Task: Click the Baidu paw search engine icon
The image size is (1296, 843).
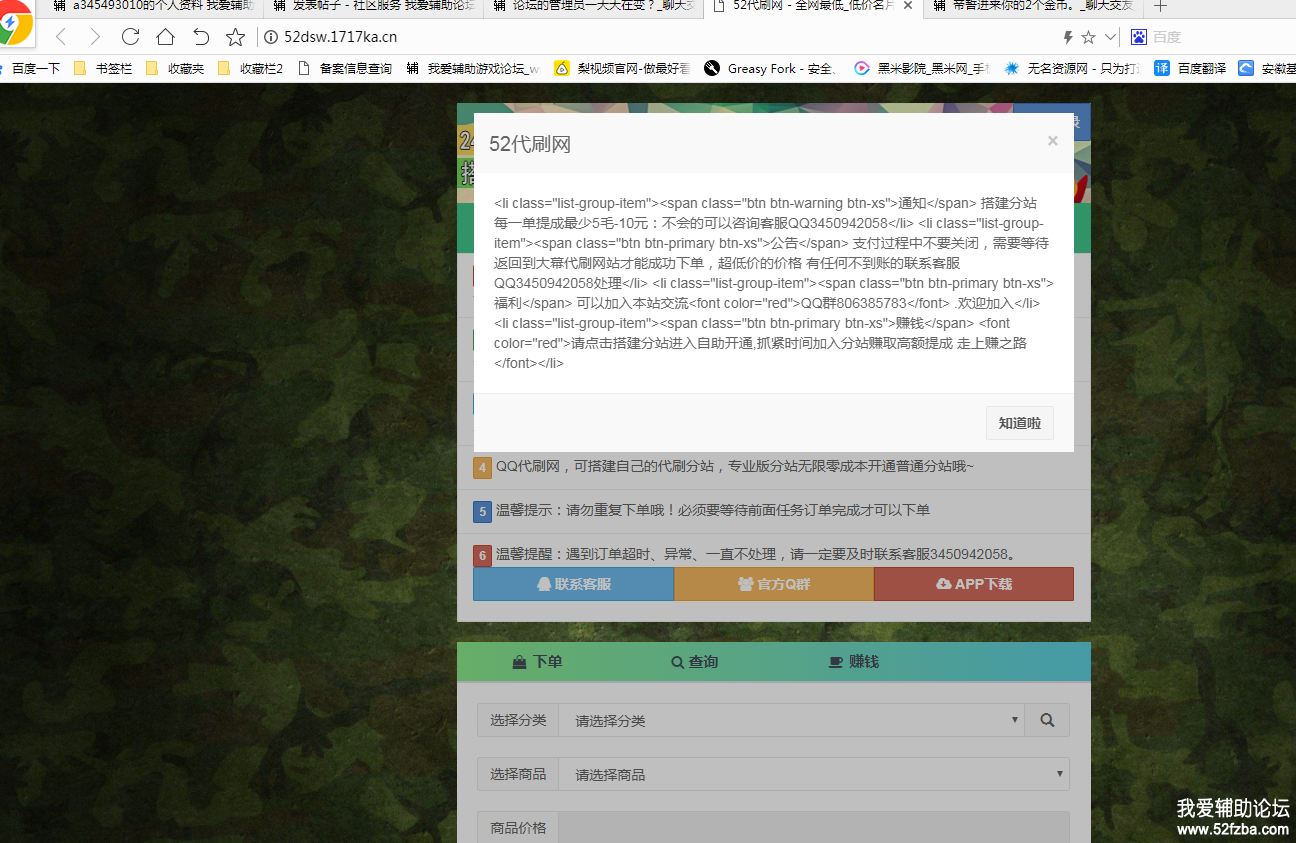Action: (x=1139, y=38)
